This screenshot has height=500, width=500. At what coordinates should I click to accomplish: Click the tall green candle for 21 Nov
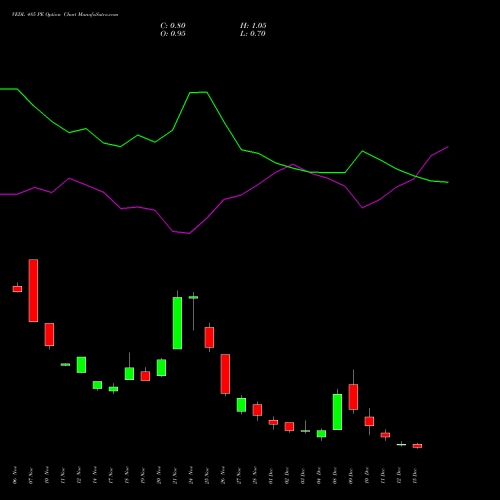click(x=177, y=323)
